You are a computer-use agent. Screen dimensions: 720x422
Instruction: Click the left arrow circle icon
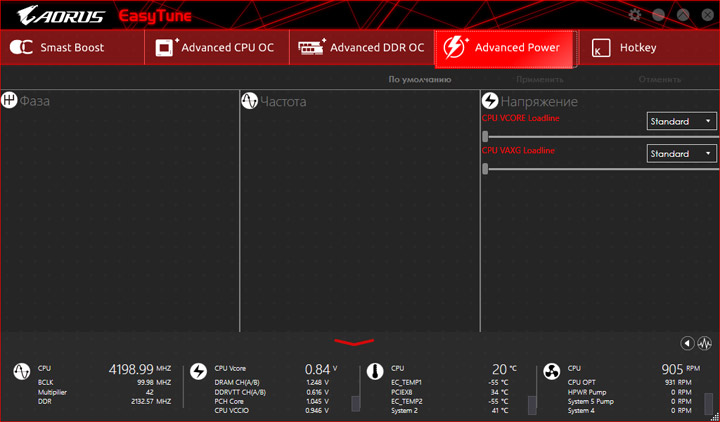pyautogui.click(x=687, y=343)
